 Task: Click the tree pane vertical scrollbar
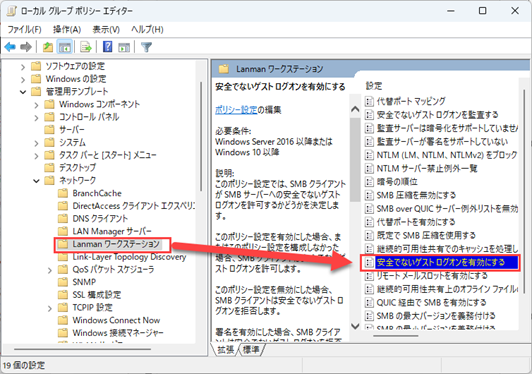[201, 136]
